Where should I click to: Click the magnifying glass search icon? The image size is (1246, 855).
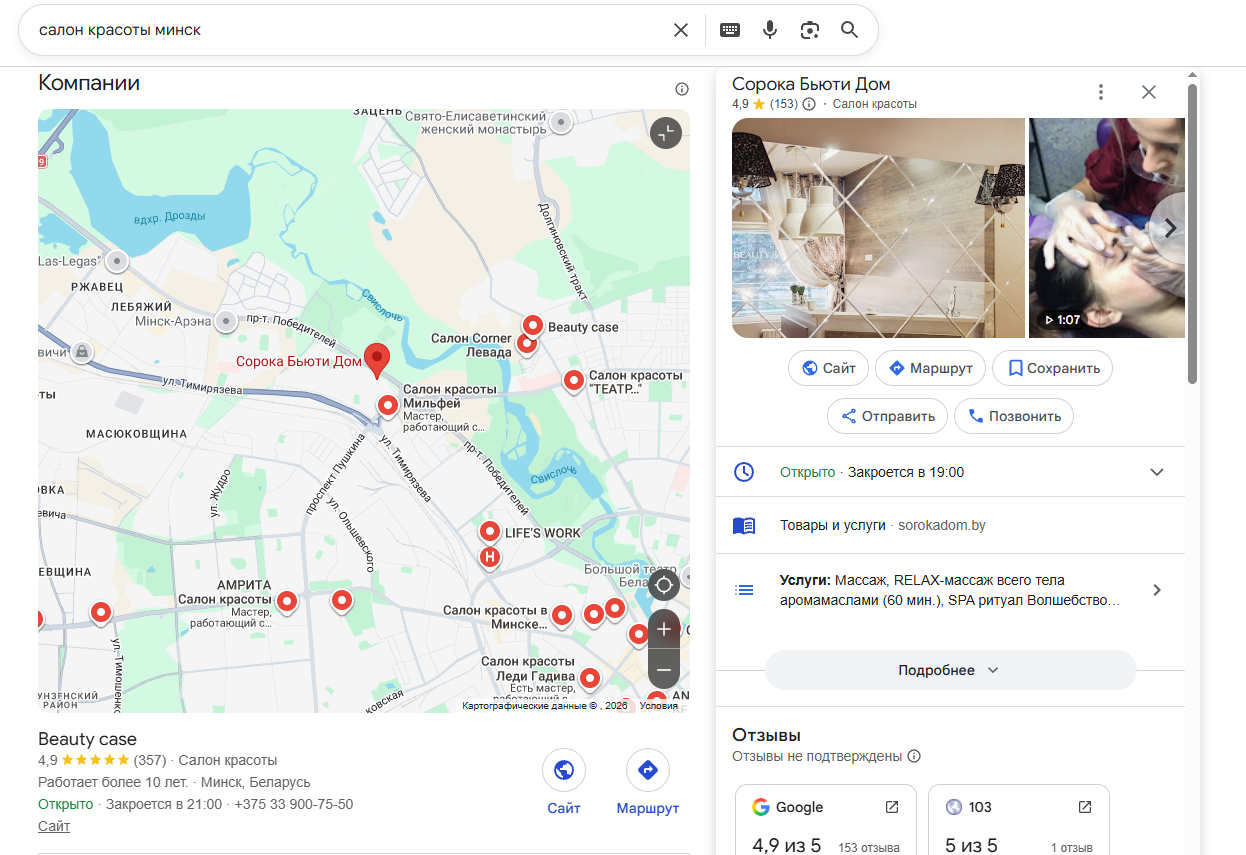[850, 30]
